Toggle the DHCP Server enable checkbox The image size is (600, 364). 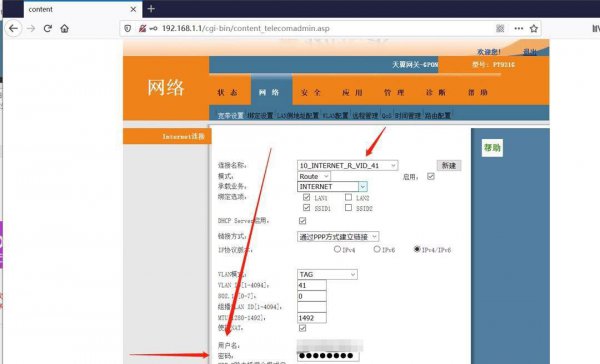[x=302, y=220]
